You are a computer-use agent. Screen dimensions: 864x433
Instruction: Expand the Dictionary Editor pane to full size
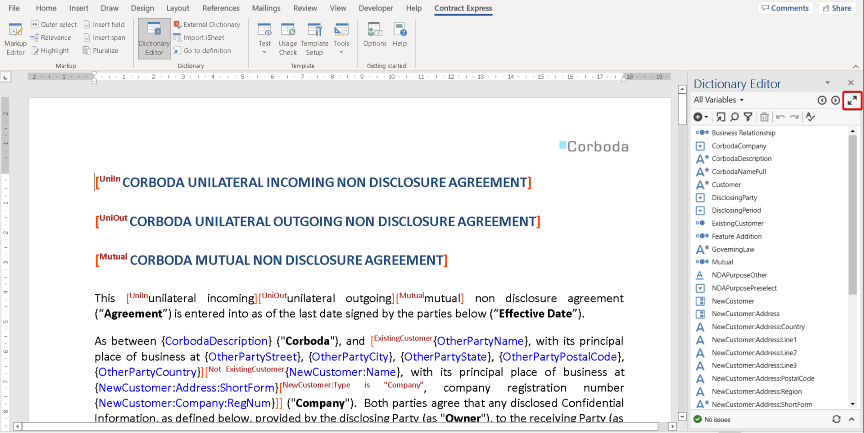[x=851, y=100]
